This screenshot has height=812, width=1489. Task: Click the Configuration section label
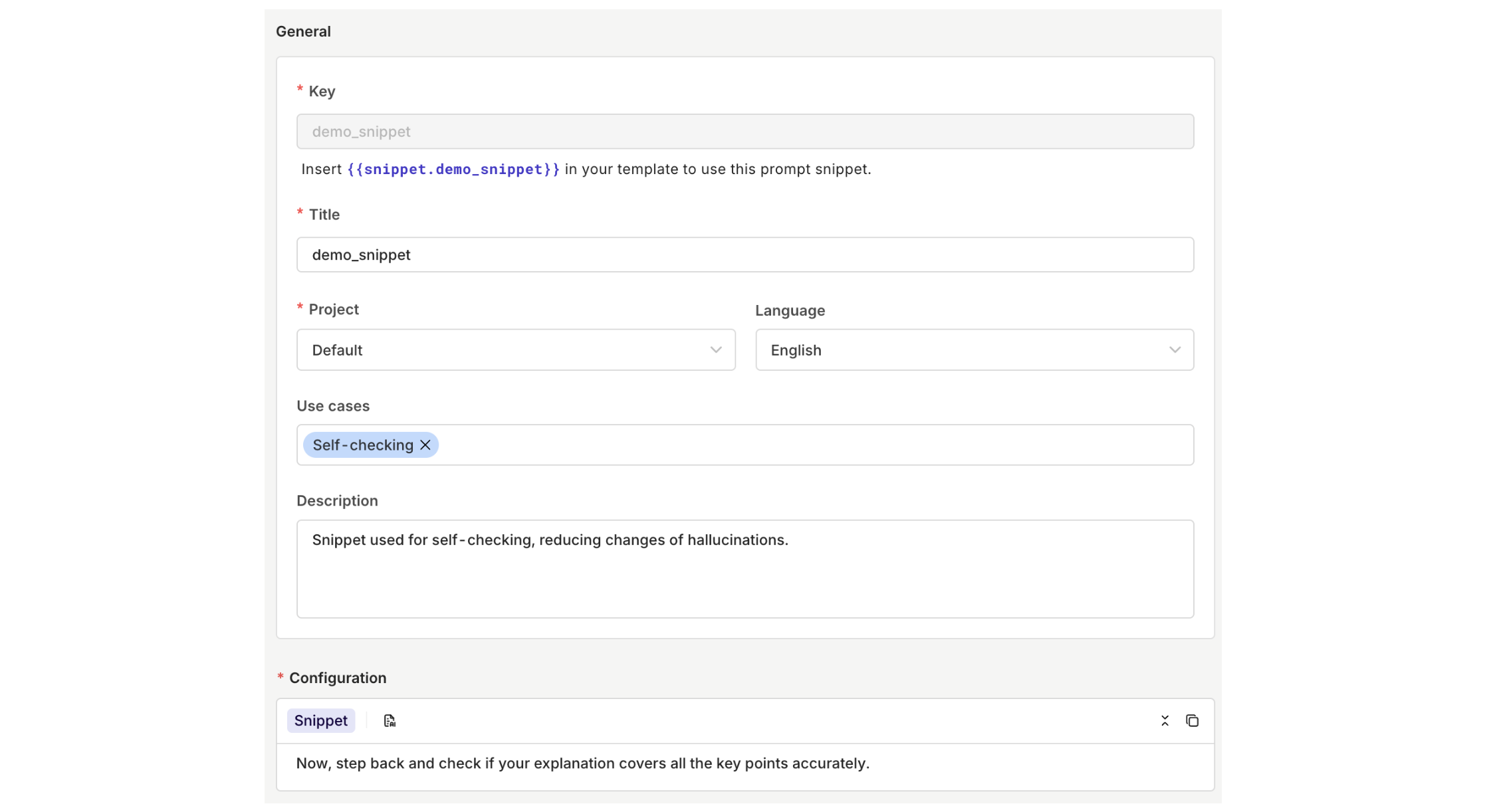pos(338,678)
